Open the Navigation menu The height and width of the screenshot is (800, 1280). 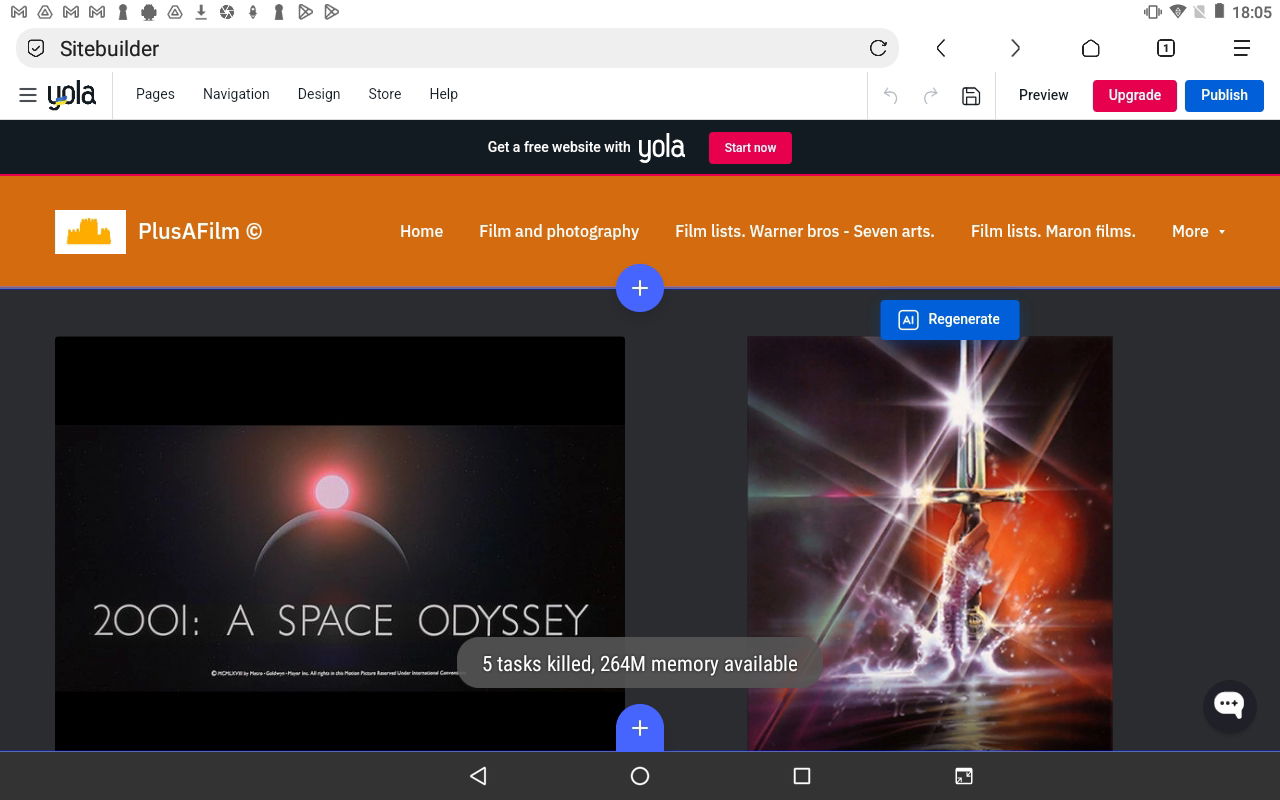[x=236, y=94]
